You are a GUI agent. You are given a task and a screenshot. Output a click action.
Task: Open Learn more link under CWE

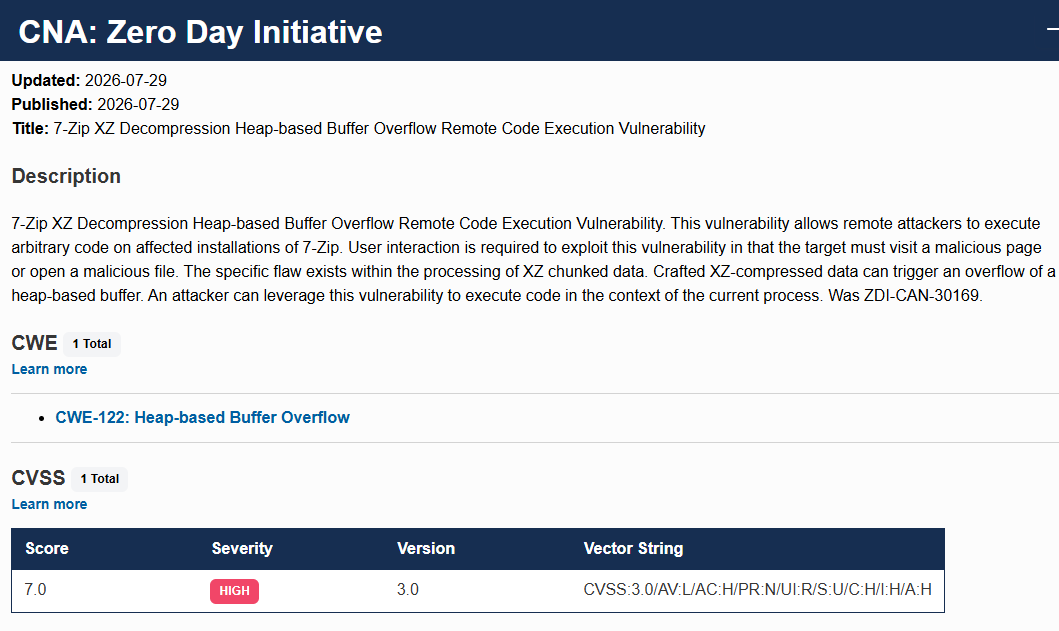[49, 369]
